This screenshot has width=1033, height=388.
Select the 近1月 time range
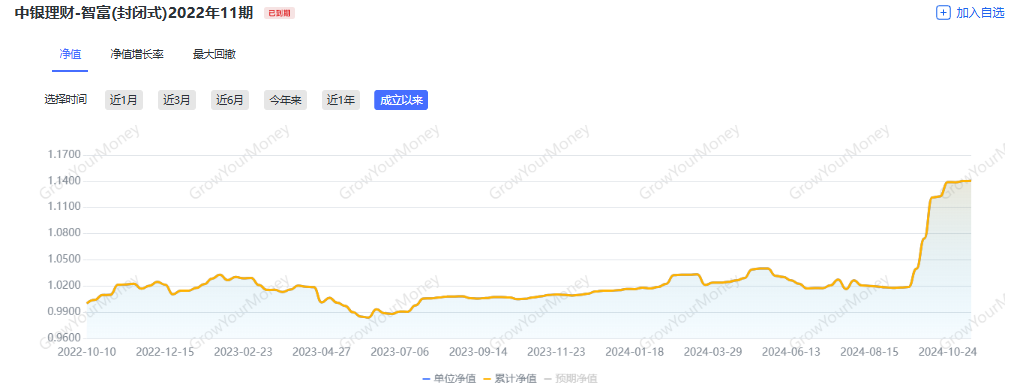(124, 100)
